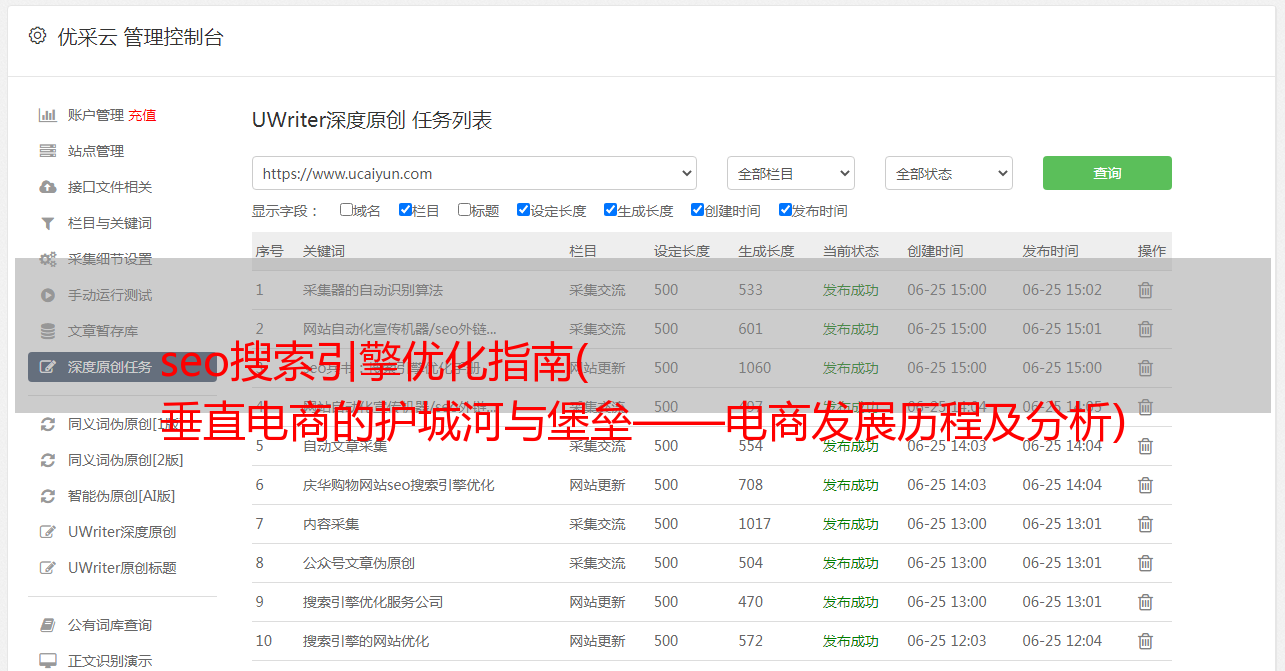
Task: Open 智能伪原创[AI版] menu item
Action: 122,496
